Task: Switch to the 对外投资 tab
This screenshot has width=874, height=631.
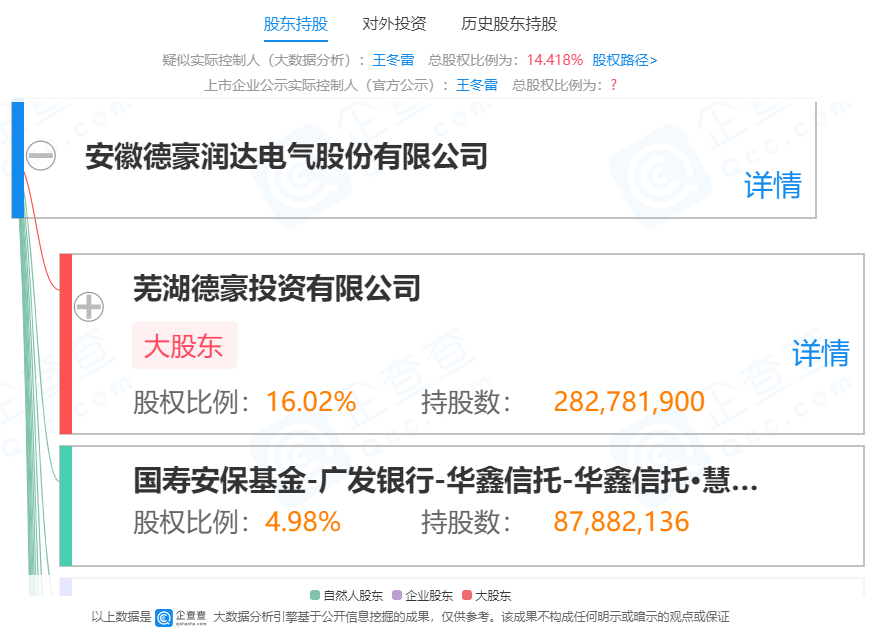Action: [395, 23]
